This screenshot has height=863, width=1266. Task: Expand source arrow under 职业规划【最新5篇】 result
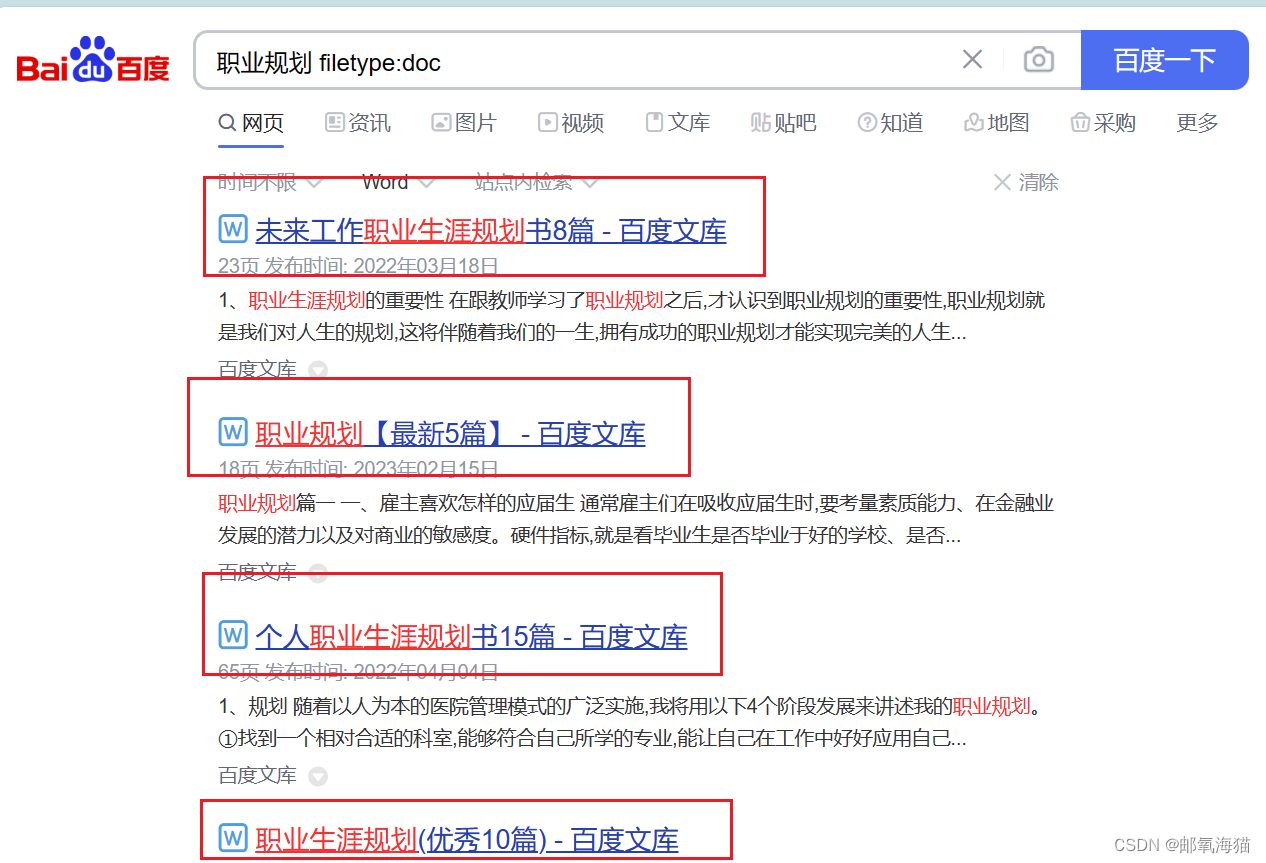tap(318, 573)
